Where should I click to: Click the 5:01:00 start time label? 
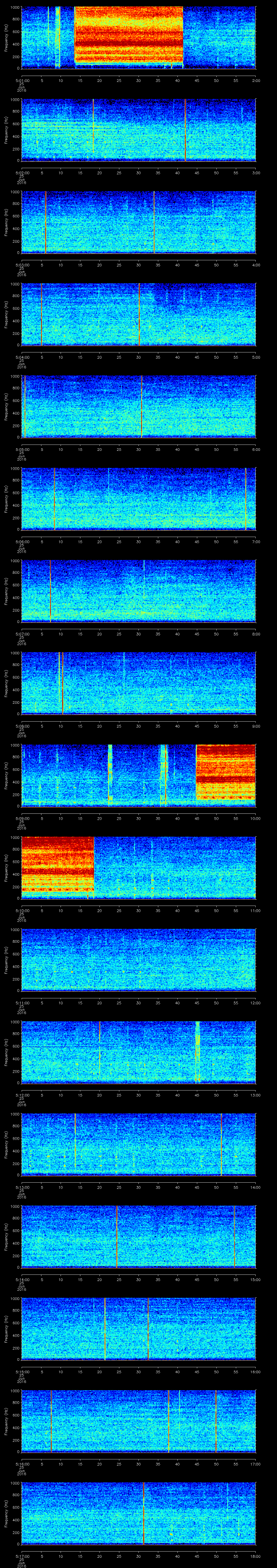(x=22, y=80)
